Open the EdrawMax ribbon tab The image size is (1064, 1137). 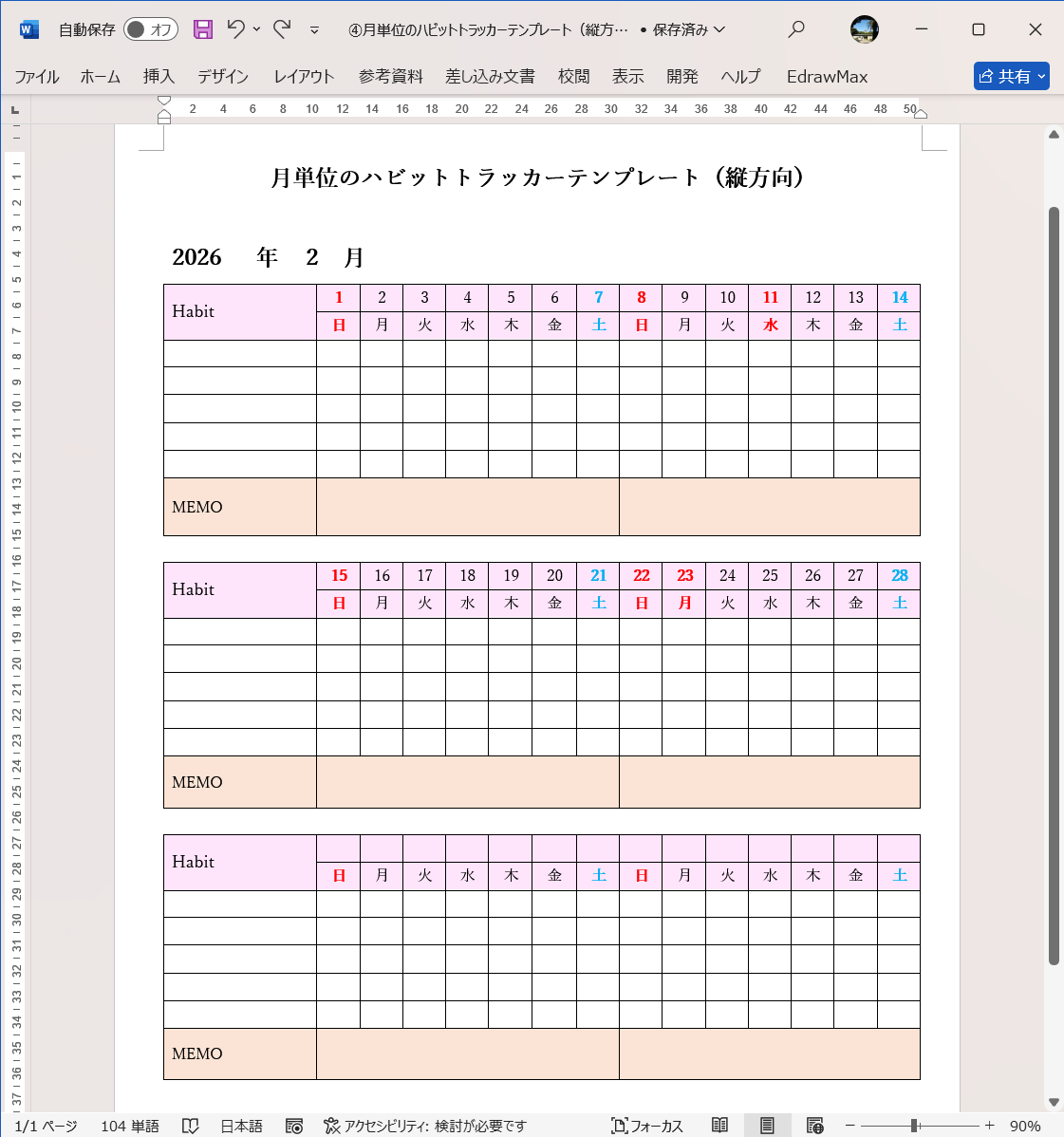tap(827, 76)
